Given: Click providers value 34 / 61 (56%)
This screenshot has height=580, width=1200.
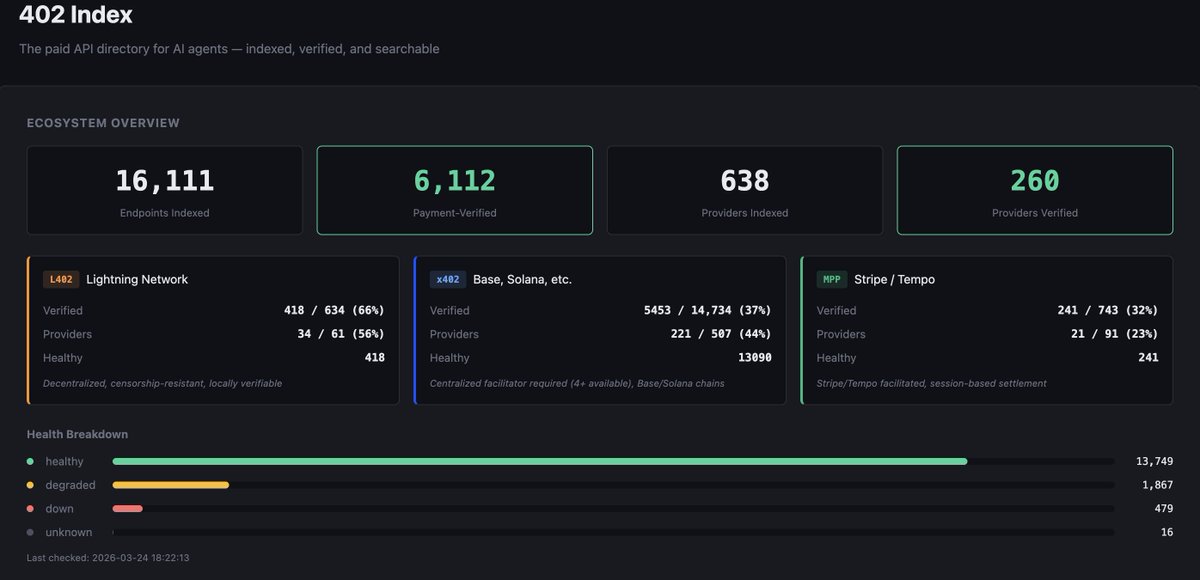Looking at the screenshot, I should point(341,334).
